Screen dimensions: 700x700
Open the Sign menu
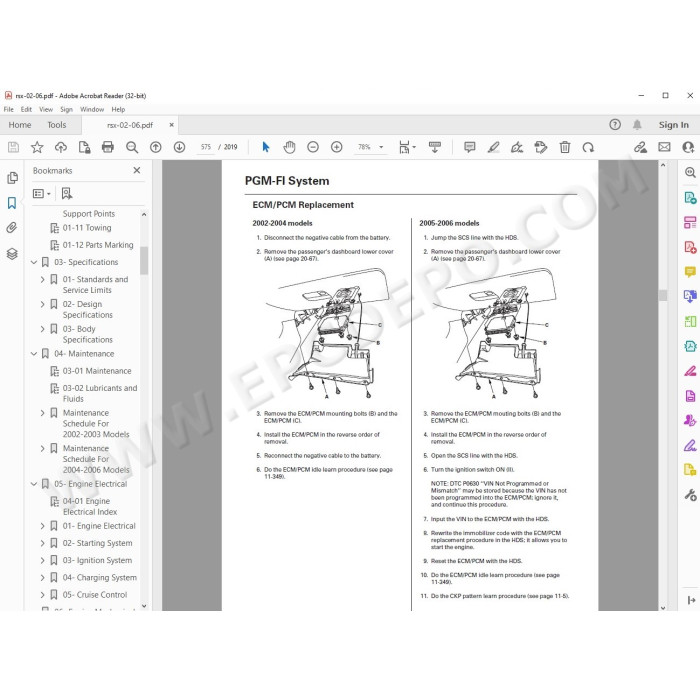coord(67,109)
